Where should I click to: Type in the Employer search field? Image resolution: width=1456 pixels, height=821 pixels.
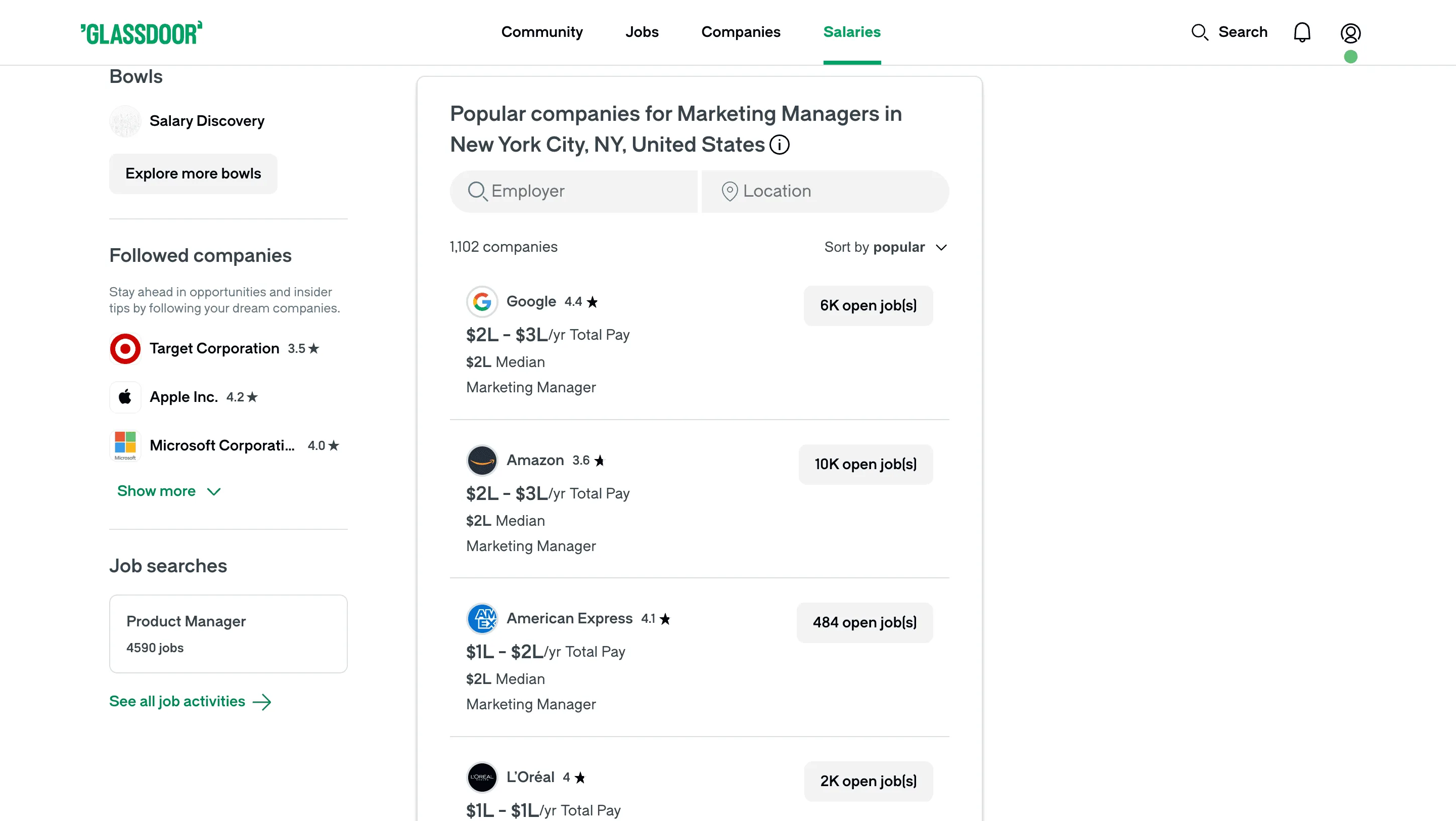573,191
